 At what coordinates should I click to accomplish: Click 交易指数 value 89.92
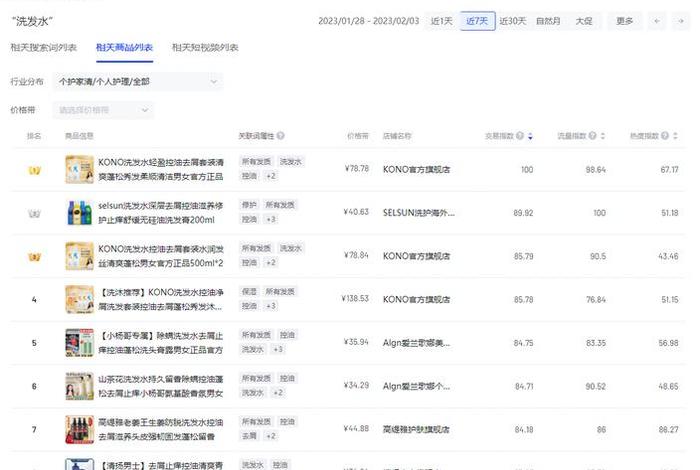[523, 213]
